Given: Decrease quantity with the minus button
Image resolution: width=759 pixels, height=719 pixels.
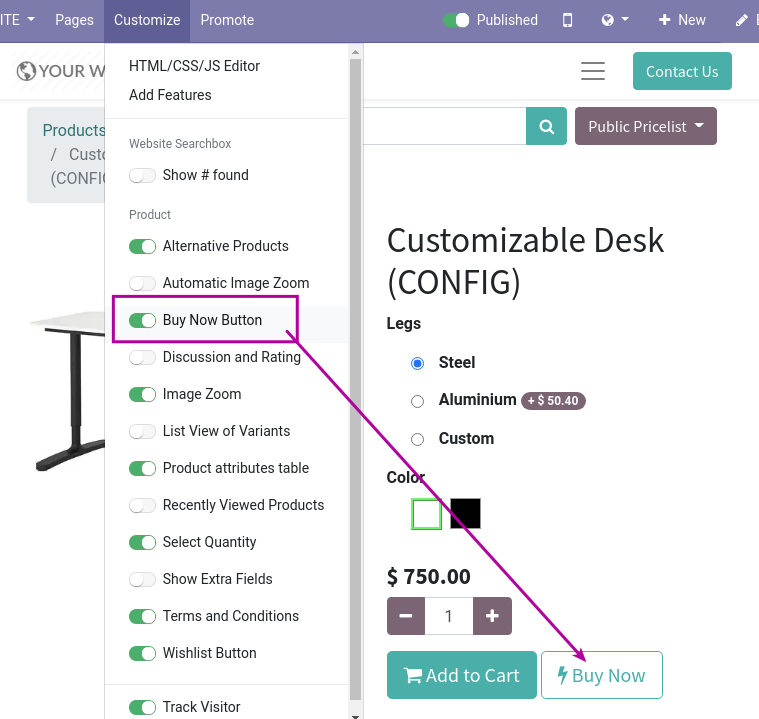Looking at the screenshot, I should coord(406,616).
